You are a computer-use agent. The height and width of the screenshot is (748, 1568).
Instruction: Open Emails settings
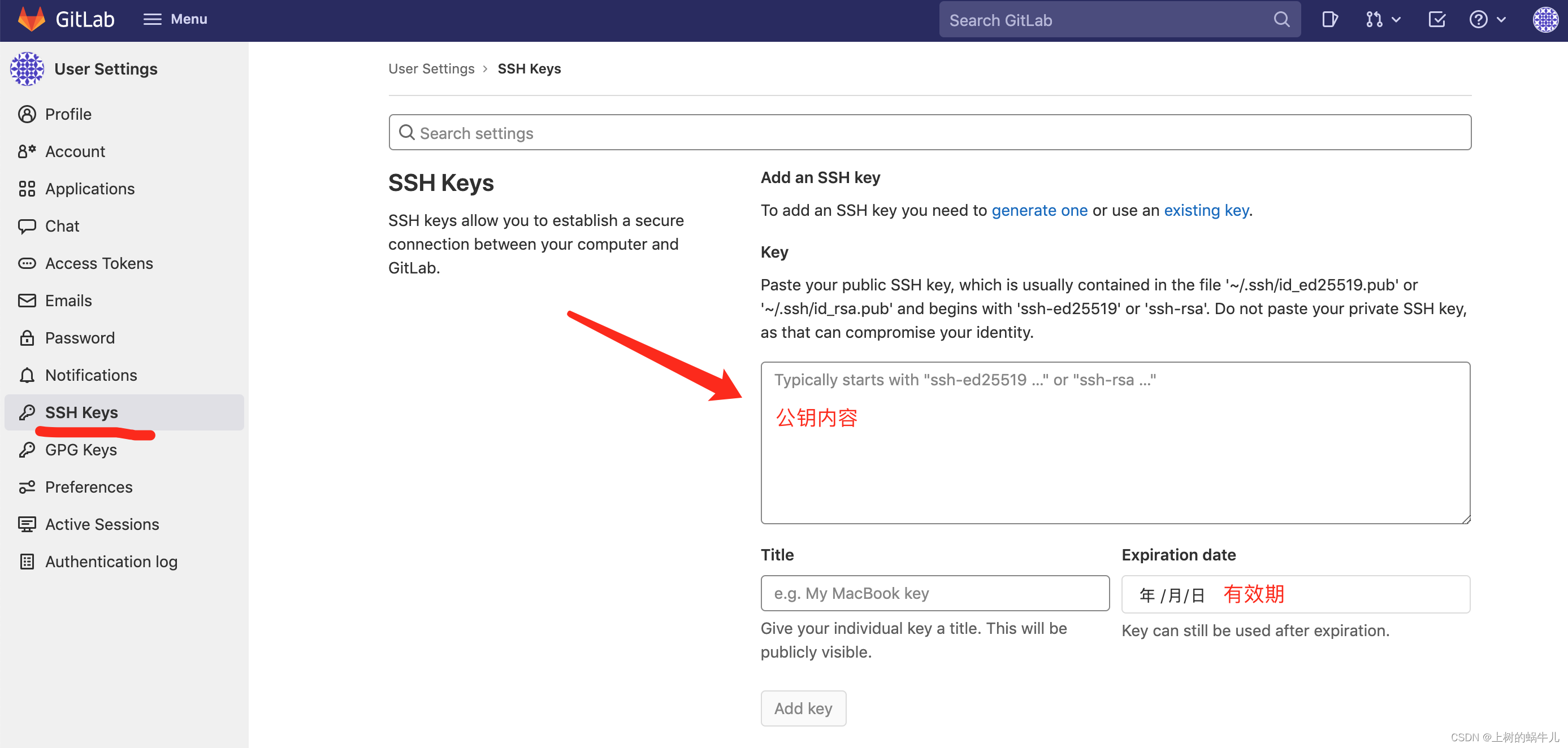[x=69, y=300]
